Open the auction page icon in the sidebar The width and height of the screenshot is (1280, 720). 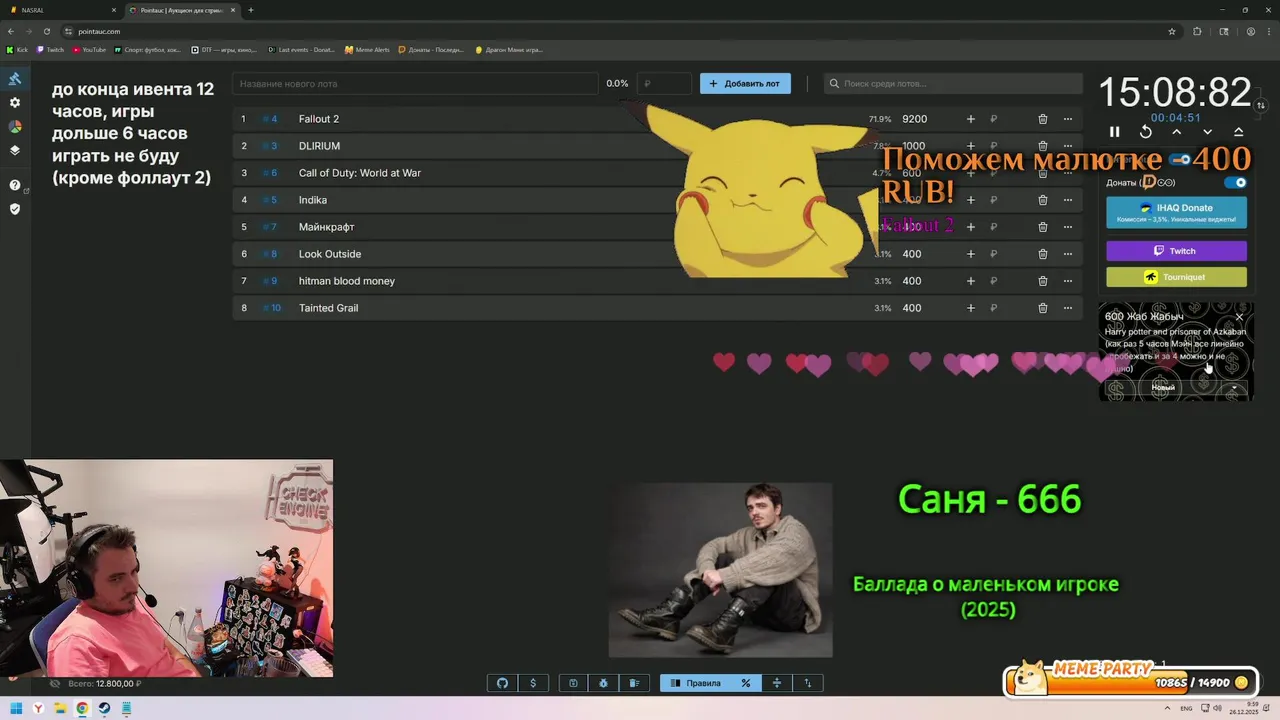tap(15, 79)
